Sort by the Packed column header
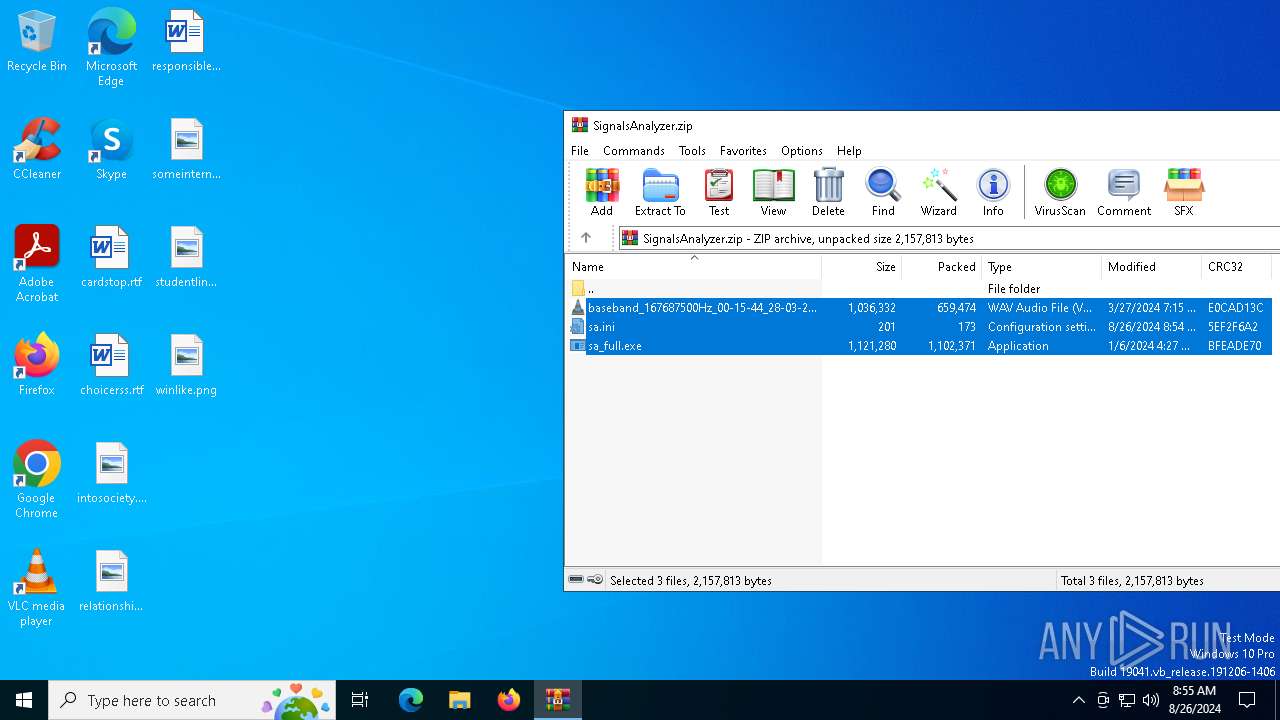Viewport: 1280px width, 720px height. tap(942, 267)
